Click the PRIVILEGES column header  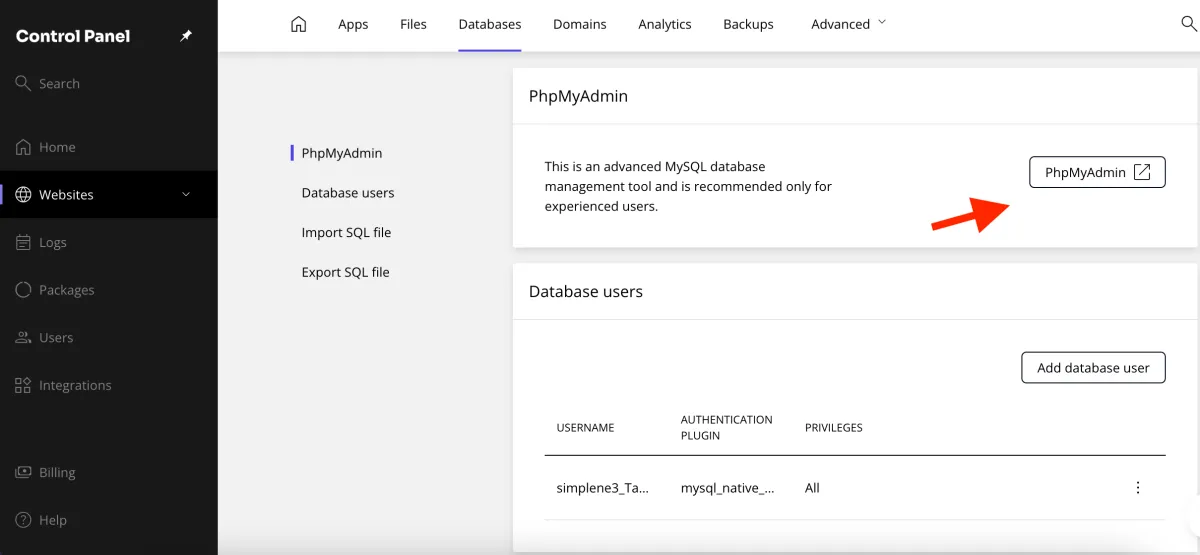point(834,427)
